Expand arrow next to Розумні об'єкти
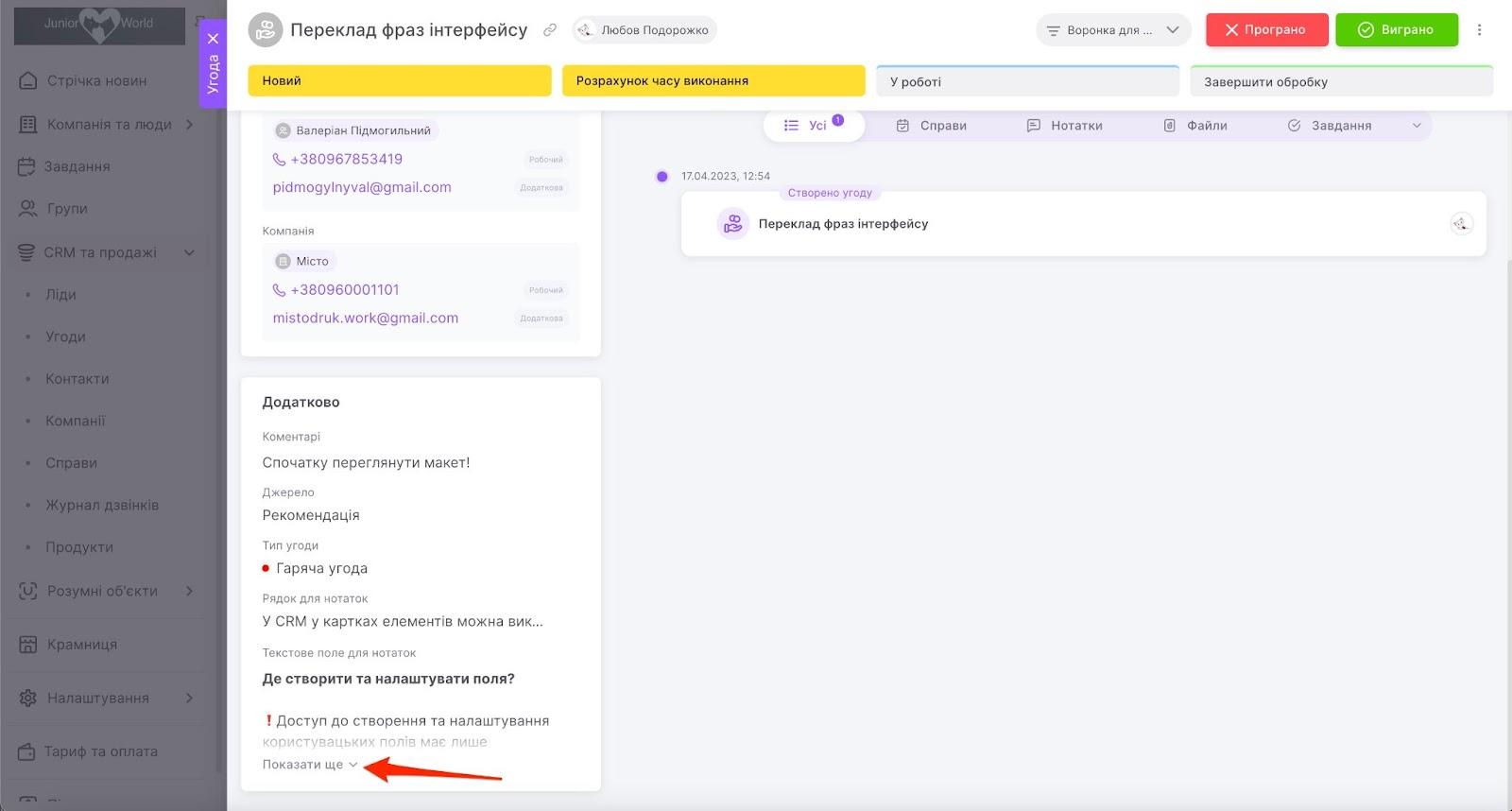Image resolution: width=1512 pixels, height=811 pixels. [x=189, y=591]
